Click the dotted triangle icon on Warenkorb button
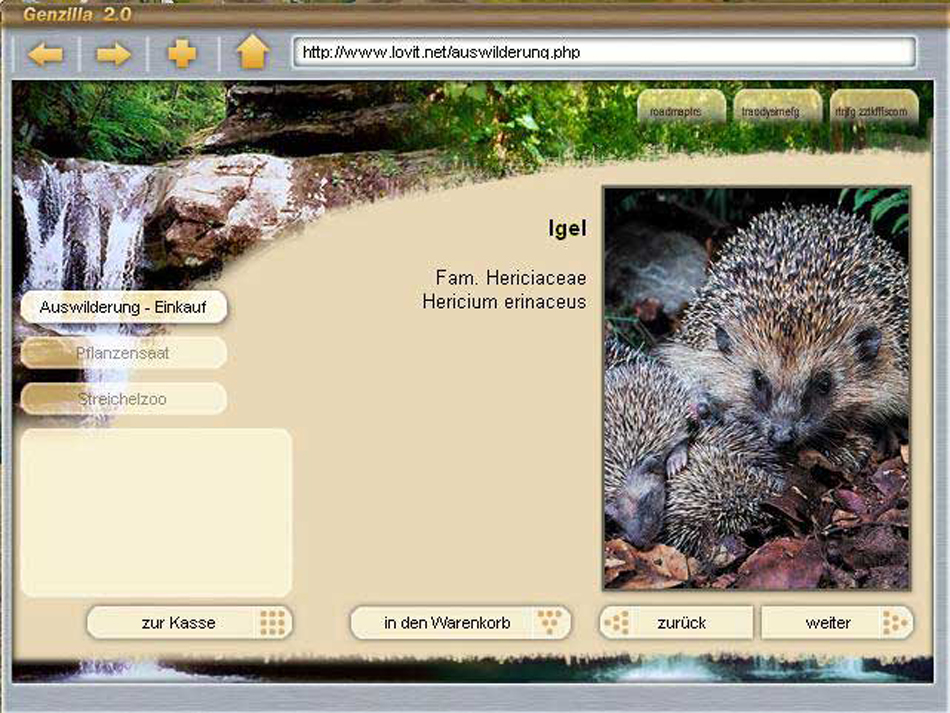Image resolution: width=950 pixels, height=713 pixels. point(549,623)
